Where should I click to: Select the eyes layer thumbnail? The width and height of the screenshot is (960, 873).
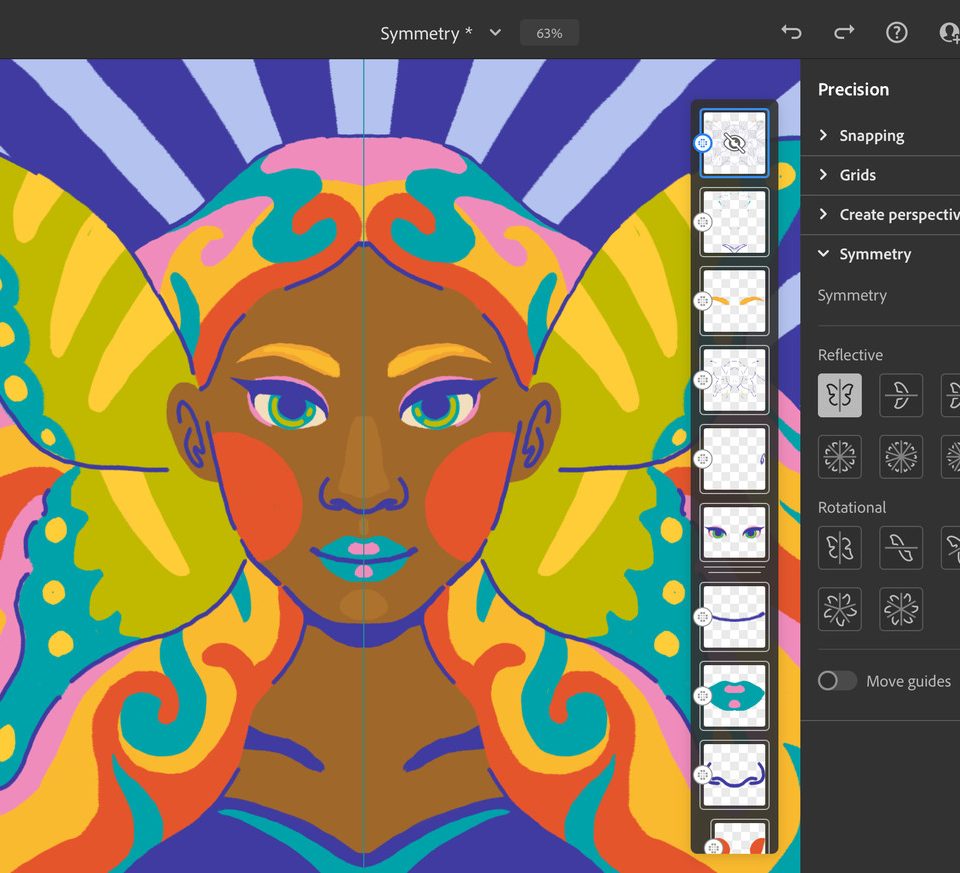[x=734, y=536]
